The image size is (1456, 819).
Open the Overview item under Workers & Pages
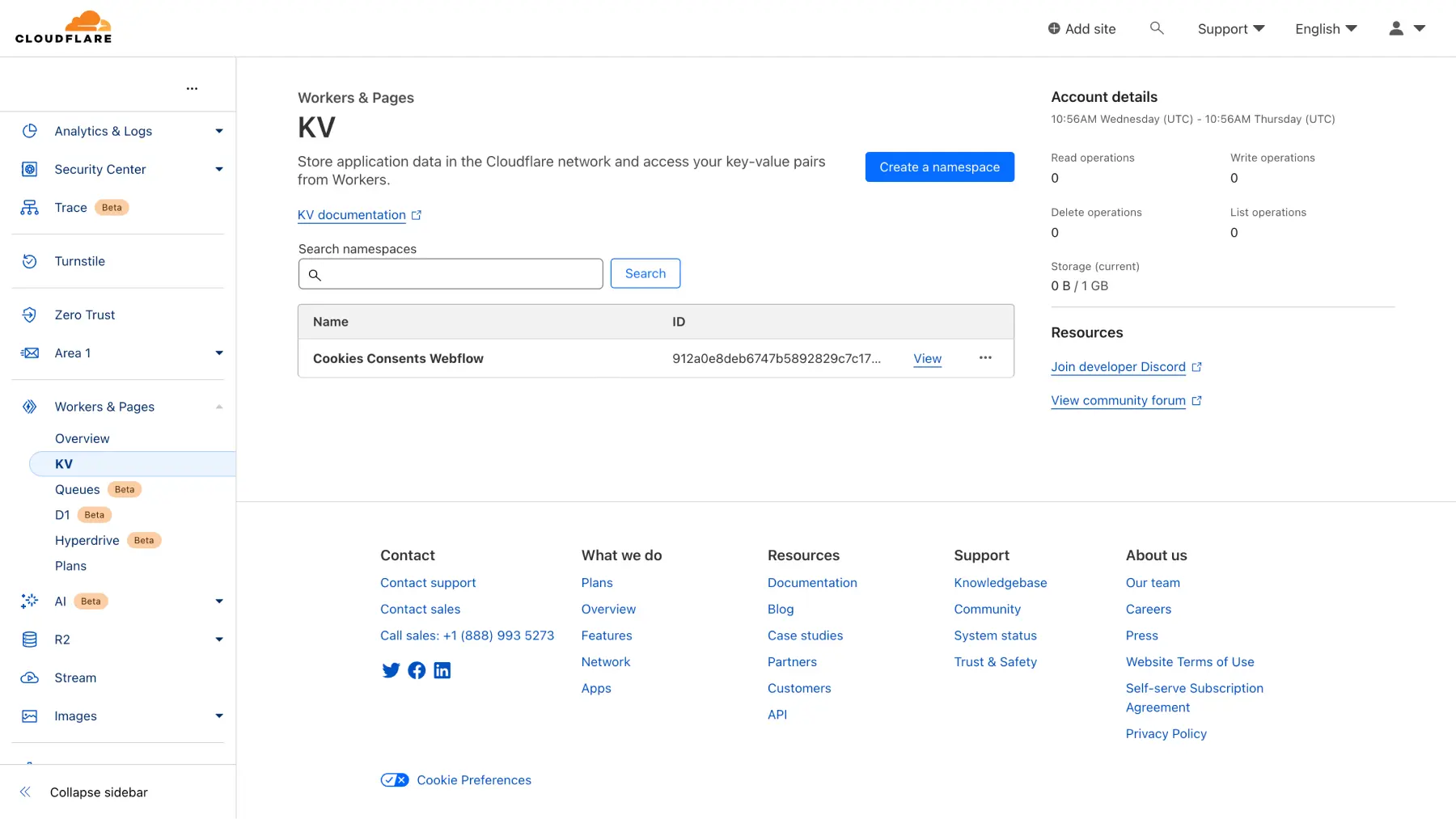point(83,438)
